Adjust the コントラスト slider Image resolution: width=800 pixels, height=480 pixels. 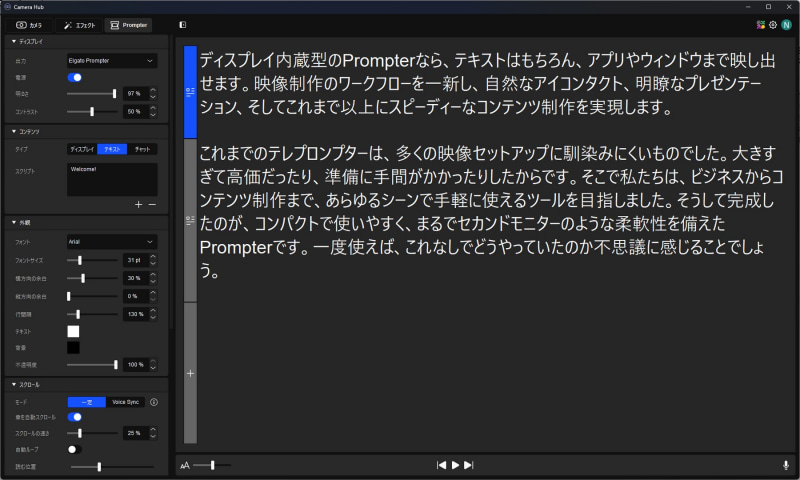[92, 111]
